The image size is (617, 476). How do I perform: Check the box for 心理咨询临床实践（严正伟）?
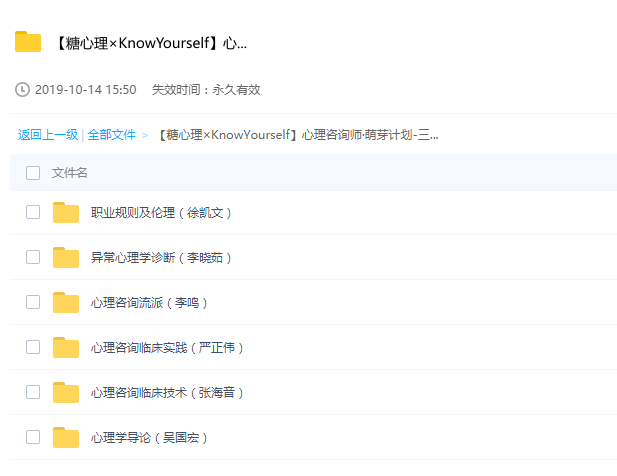(33, 347)
